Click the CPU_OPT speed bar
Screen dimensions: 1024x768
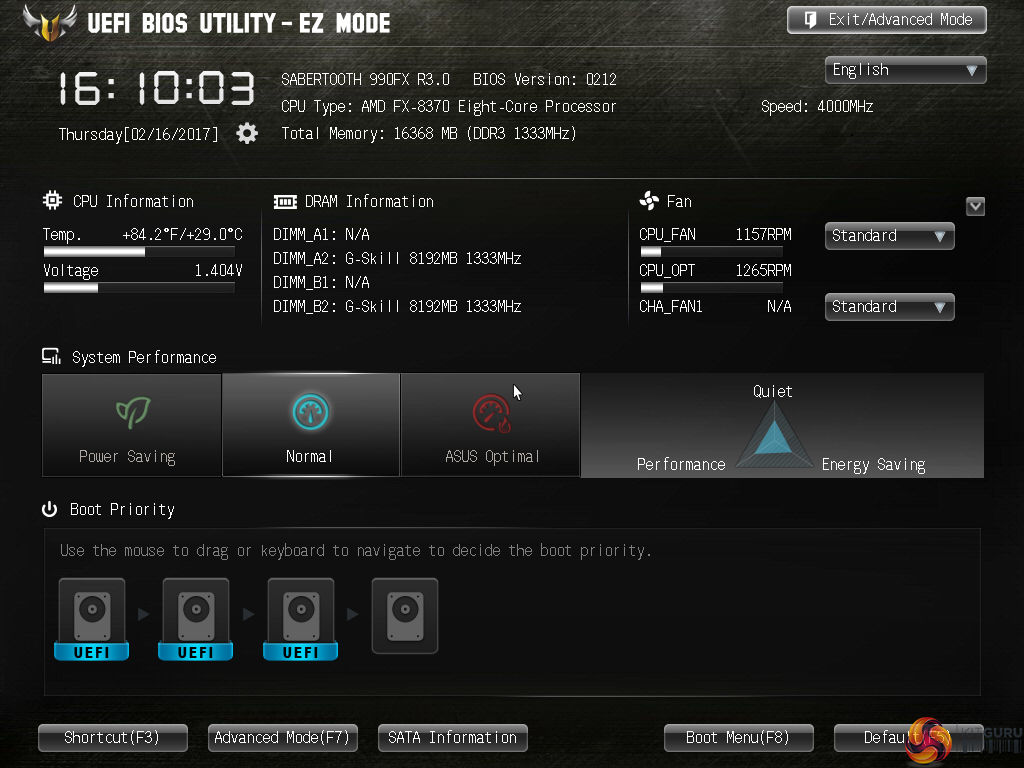click(x=711, y=288)
